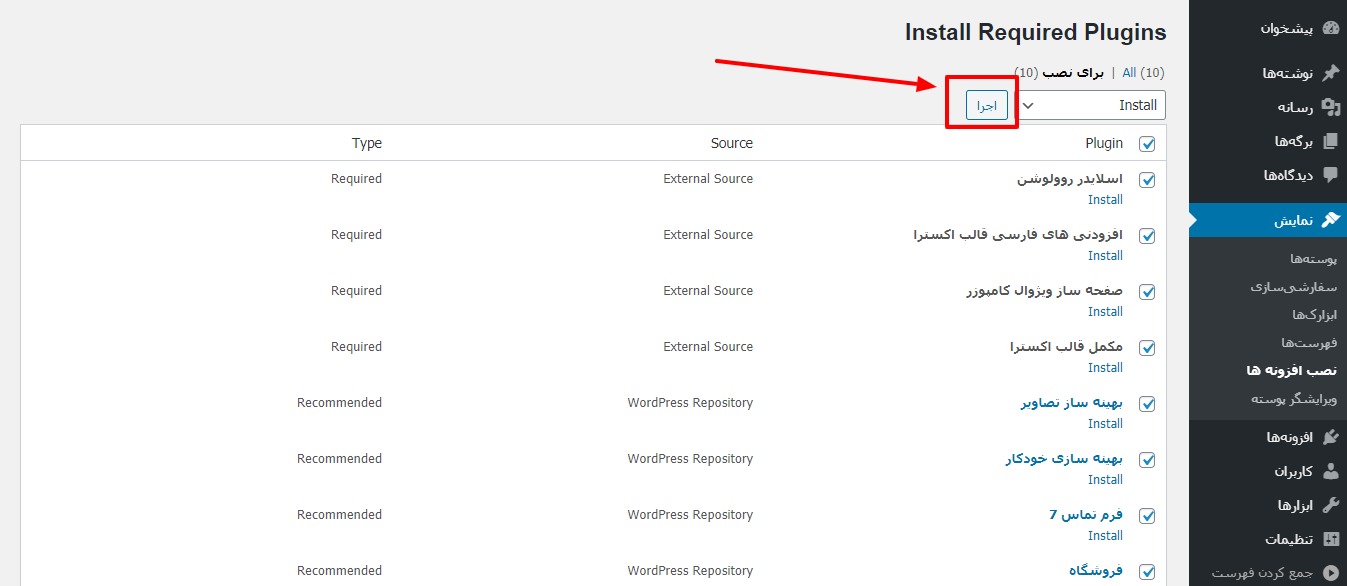Uncheck the بهینه ساز تصاویر checkbox

point(1147,405)
